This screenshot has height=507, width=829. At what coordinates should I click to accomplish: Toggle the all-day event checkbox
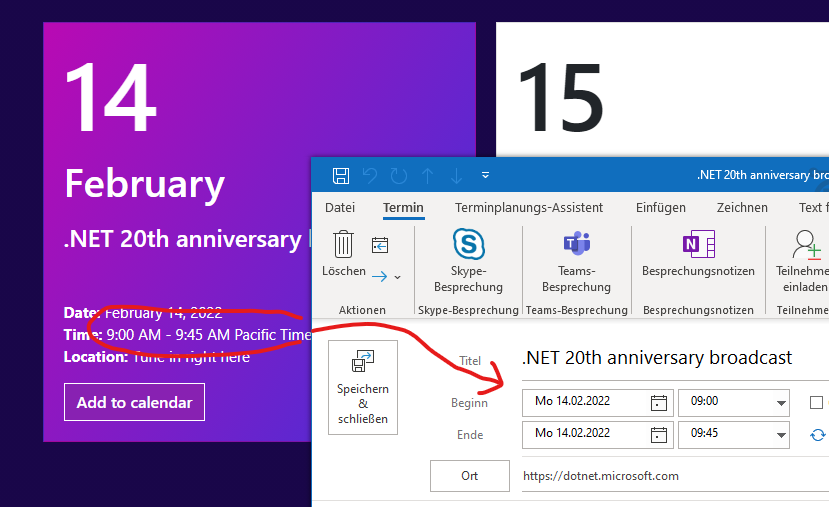[816, 402]
